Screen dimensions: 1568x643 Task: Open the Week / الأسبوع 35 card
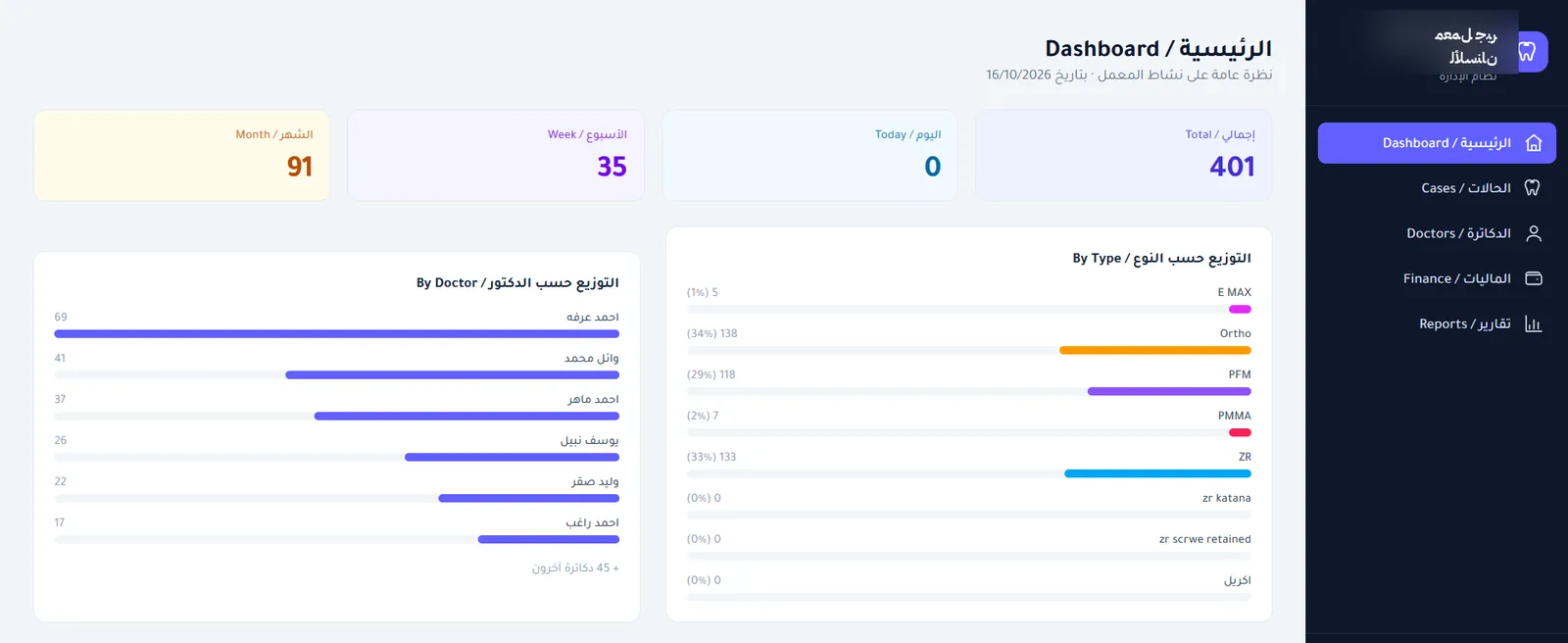(496, 155)
